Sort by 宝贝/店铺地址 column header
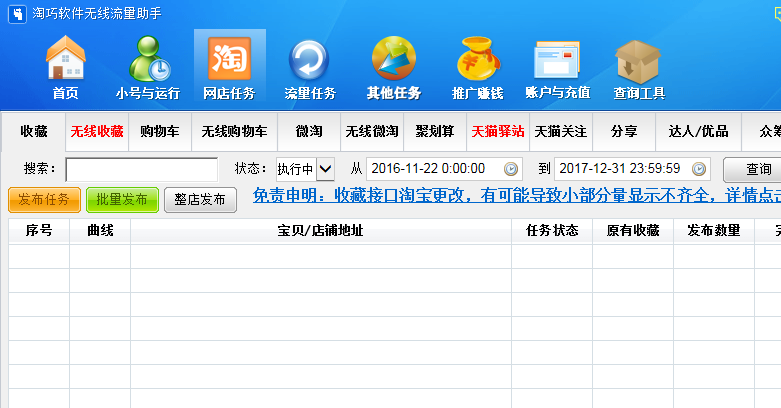This screenshot has height=408, width=781. tap(321, 231)
